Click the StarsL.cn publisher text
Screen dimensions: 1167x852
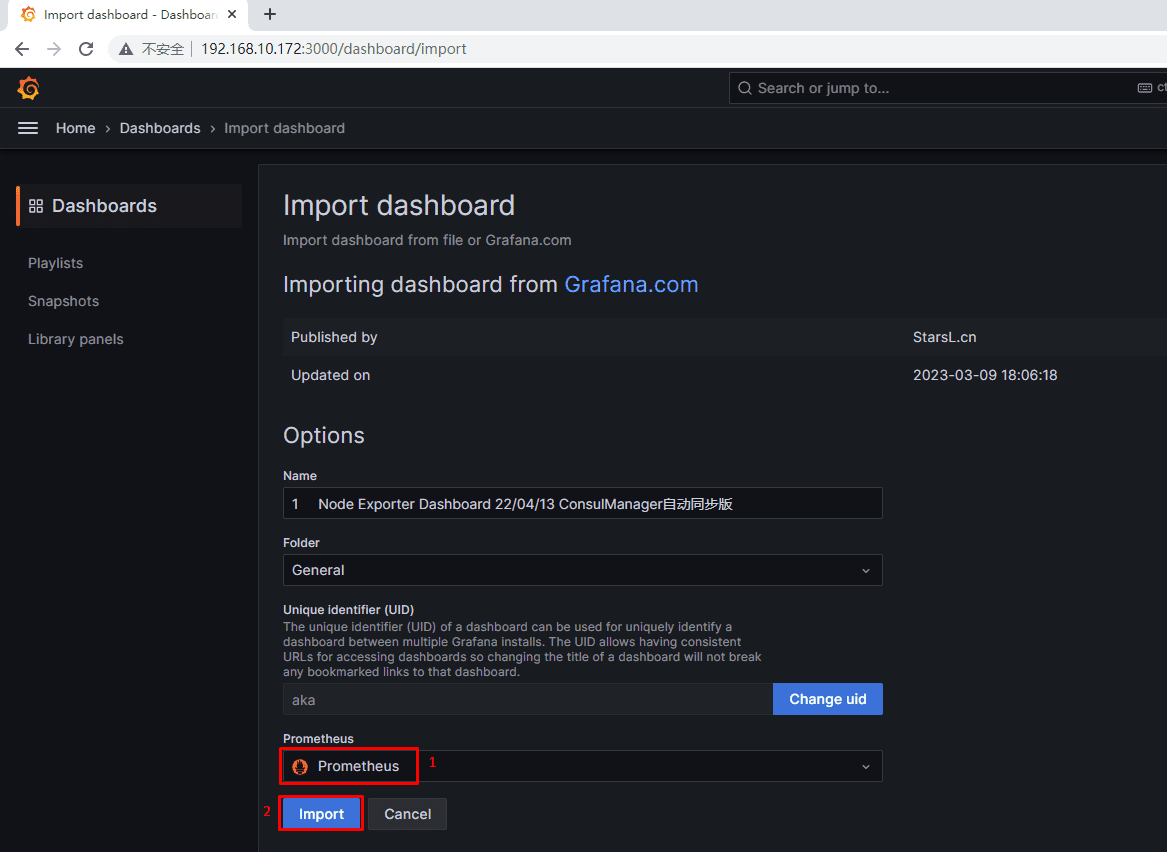[x=944, y=337]
